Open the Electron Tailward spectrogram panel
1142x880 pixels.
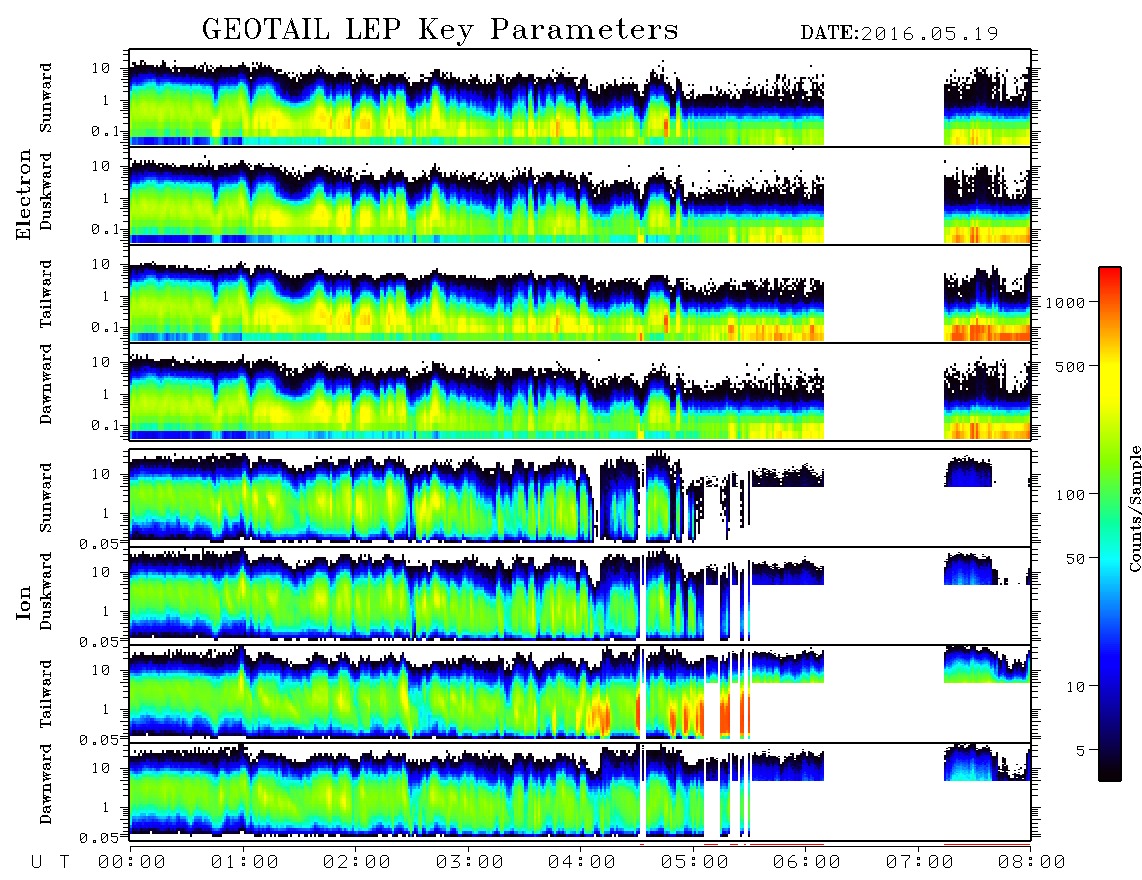tap(580, 294)
